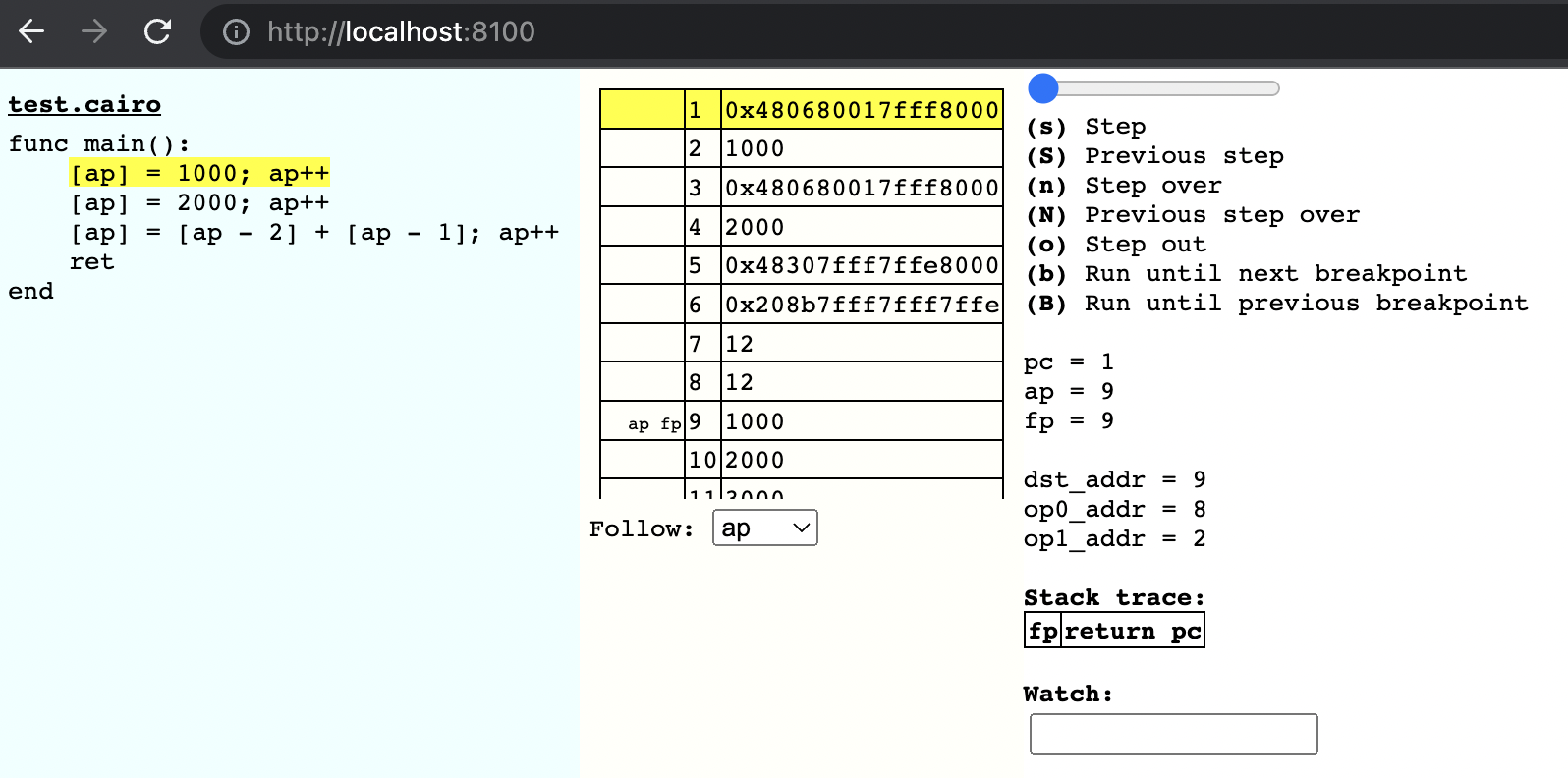Click the ap = 9 register value

(x=1069, y=392)
